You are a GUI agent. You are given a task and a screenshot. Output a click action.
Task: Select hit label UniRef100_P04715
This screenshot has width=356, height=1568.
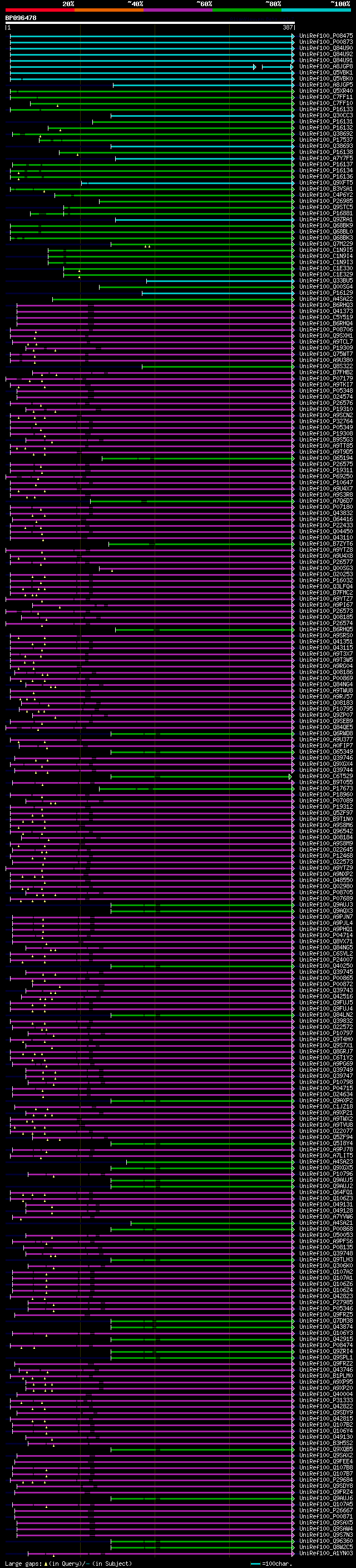coord(325,1089)
